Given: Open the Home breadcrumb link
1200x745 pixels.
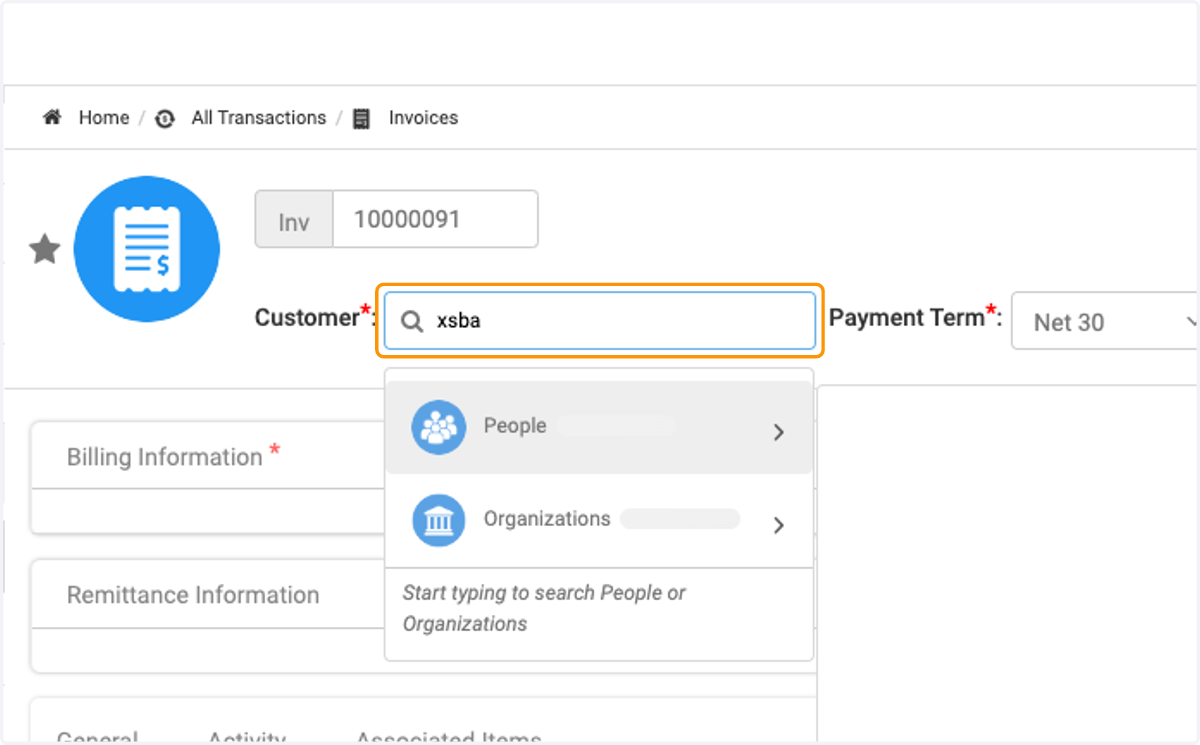Looking at the screenshot, I should [104, 118].
